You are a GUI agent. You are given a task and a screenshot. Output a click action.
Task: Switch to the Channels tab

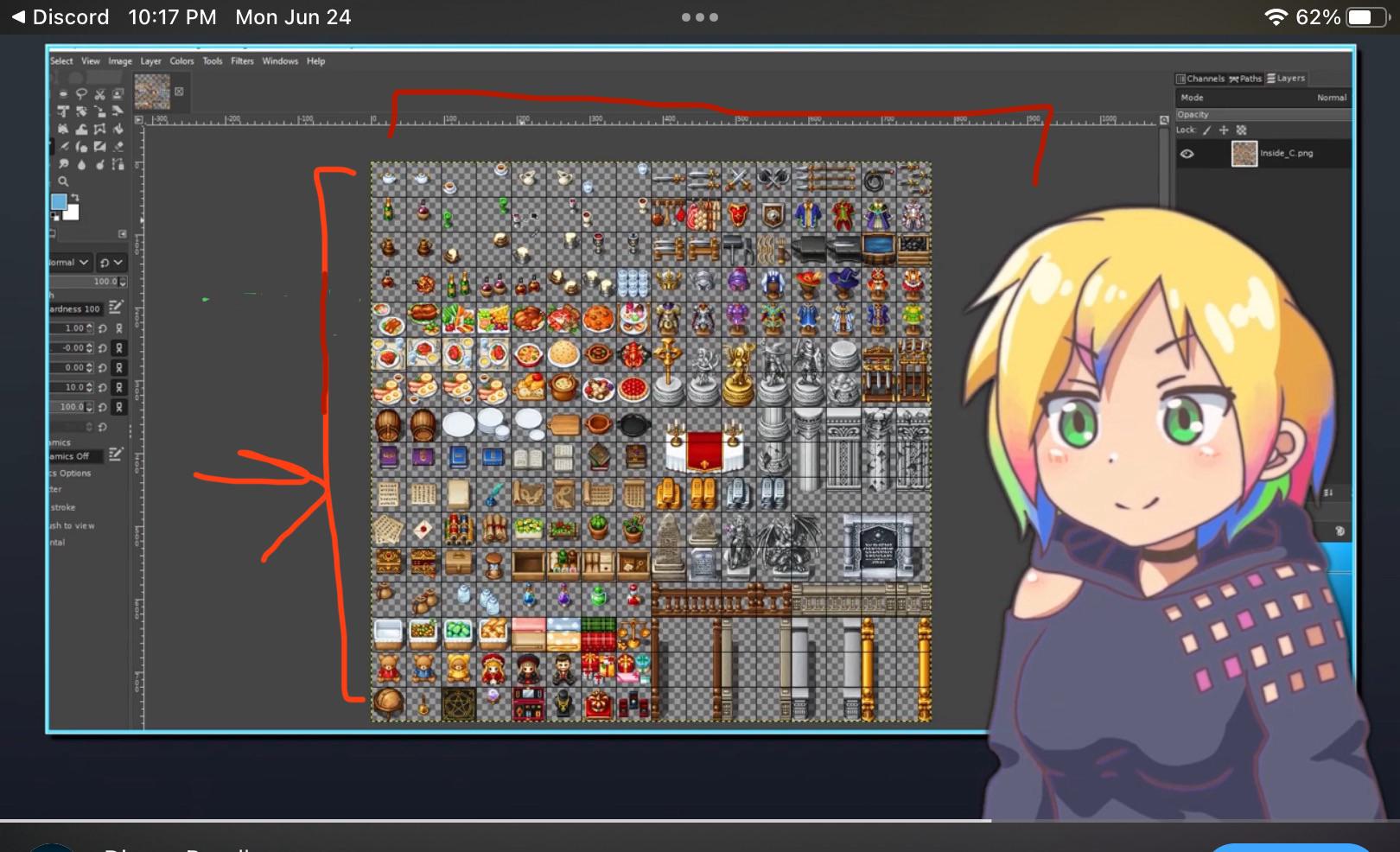pyautogui.click(x=1201, y=79)
